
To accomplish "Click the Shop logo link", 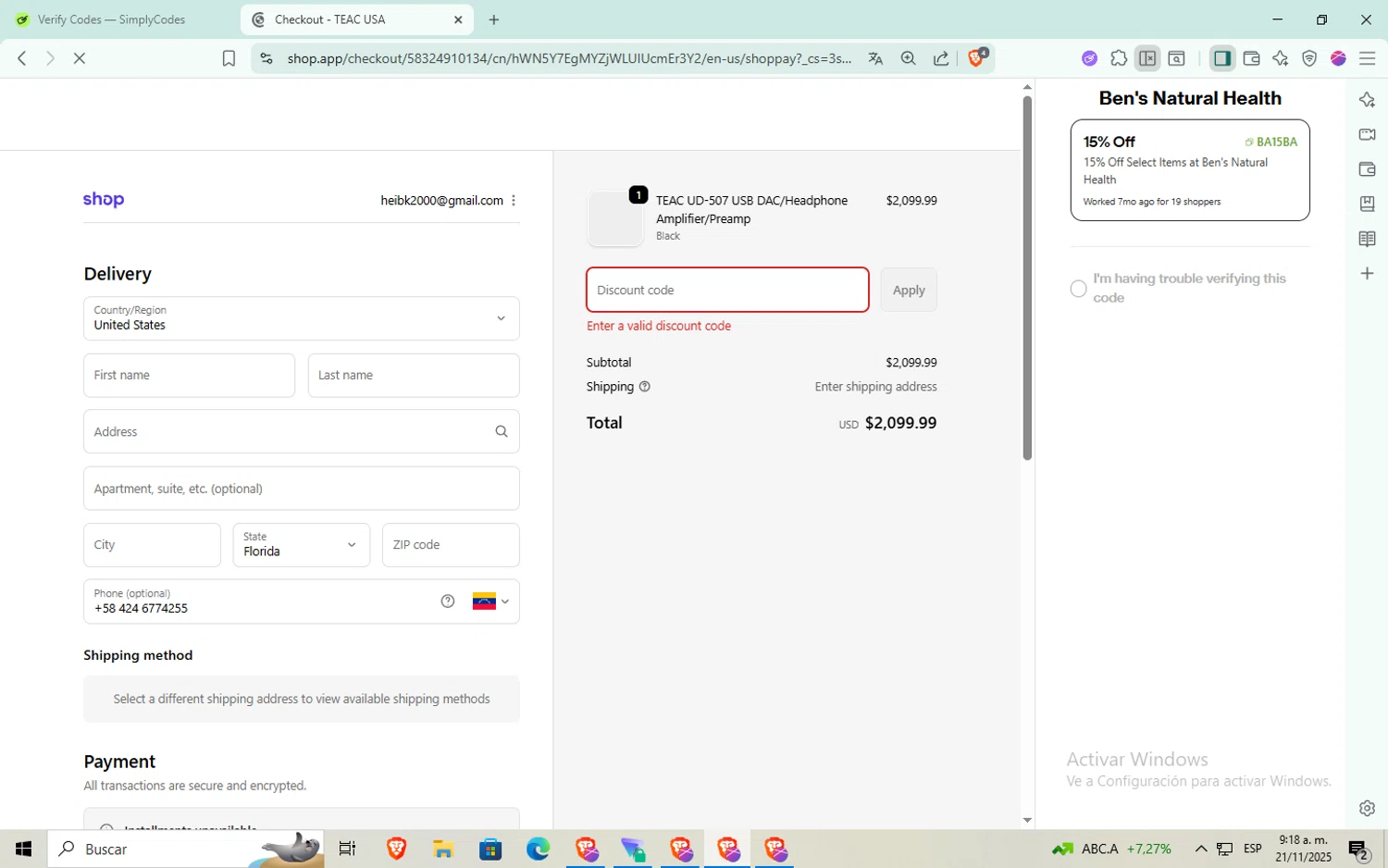I will pyautogui.click(x=104, y=200).
